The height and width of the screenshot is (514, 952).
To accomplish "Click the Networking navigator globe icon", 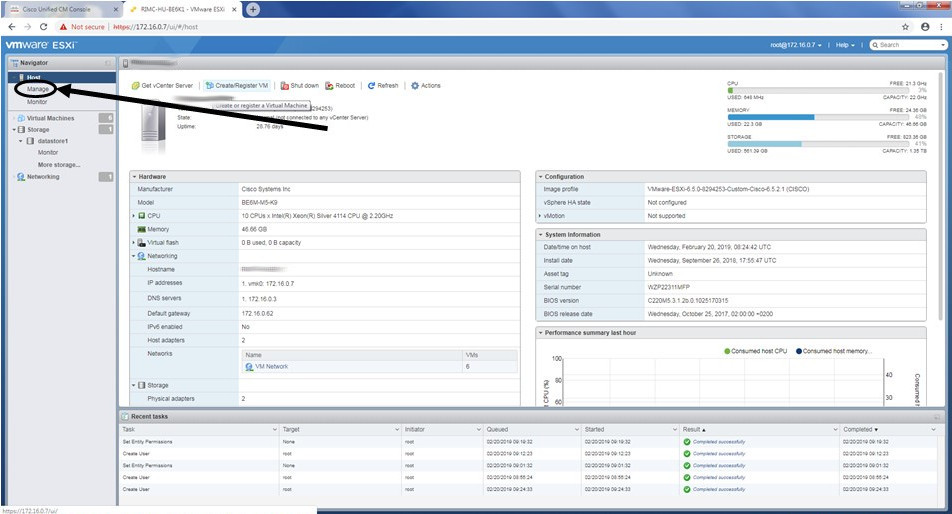I will coord(21,177).
